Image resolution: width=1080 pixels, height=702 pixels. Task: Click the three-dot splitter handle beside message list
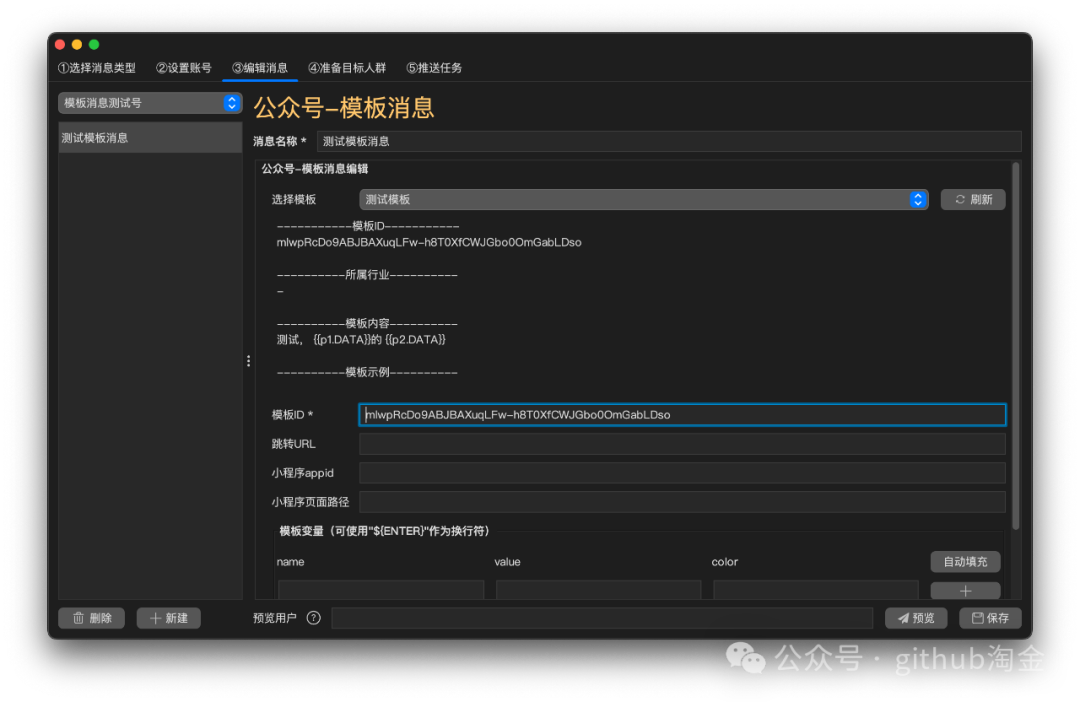click(x=249, y=361)
